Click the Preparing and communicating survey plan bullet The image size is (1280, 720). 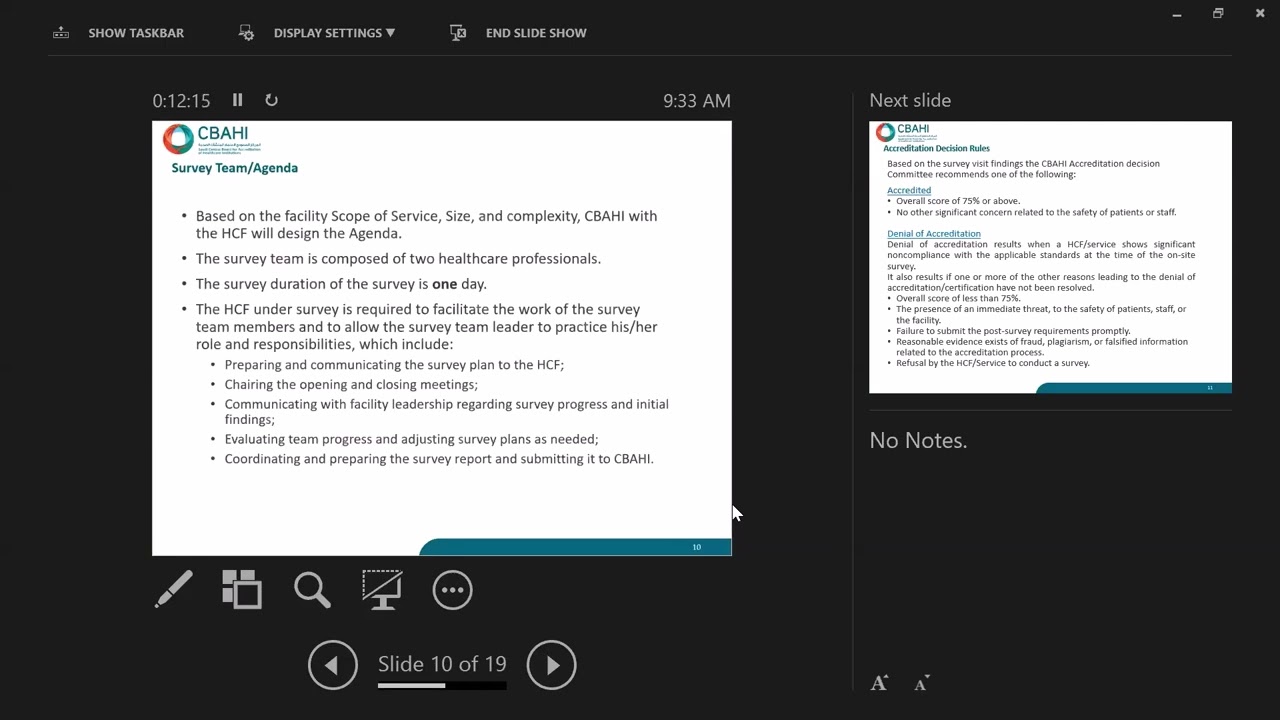pos(394,365)
